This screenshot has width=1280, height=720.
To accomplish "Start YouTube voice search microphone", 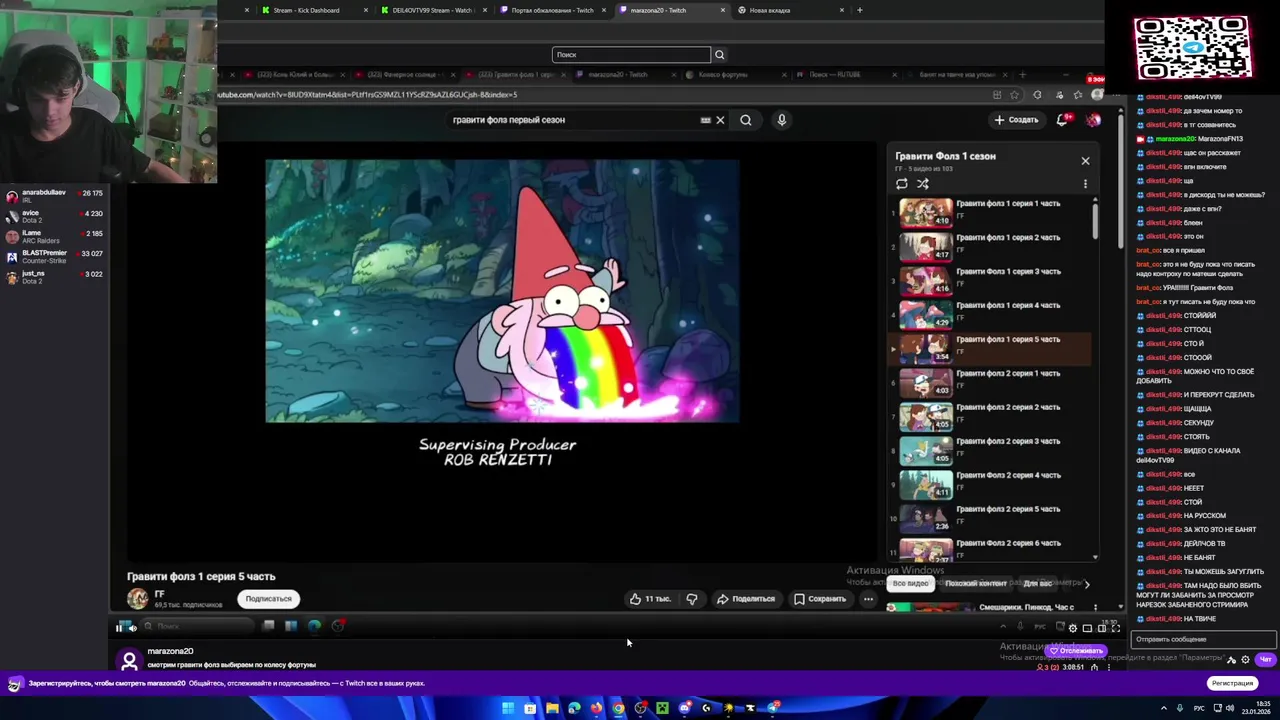I will (782, 120).
